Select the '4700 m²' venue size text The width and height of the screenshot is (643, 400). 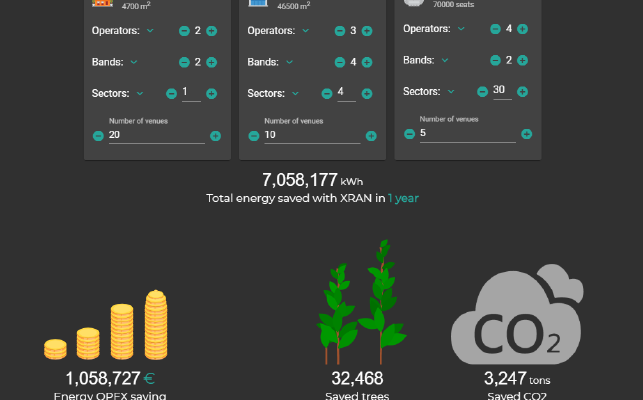(x=136, y=6)
